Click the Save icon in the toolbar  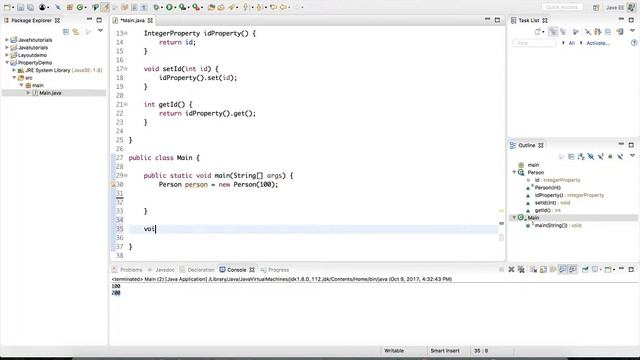[x=20, y=7]
